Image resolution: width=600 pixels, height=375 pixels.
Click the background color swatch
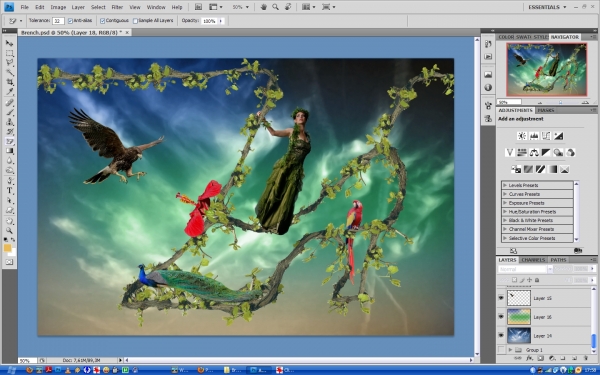tap(12, 252)
